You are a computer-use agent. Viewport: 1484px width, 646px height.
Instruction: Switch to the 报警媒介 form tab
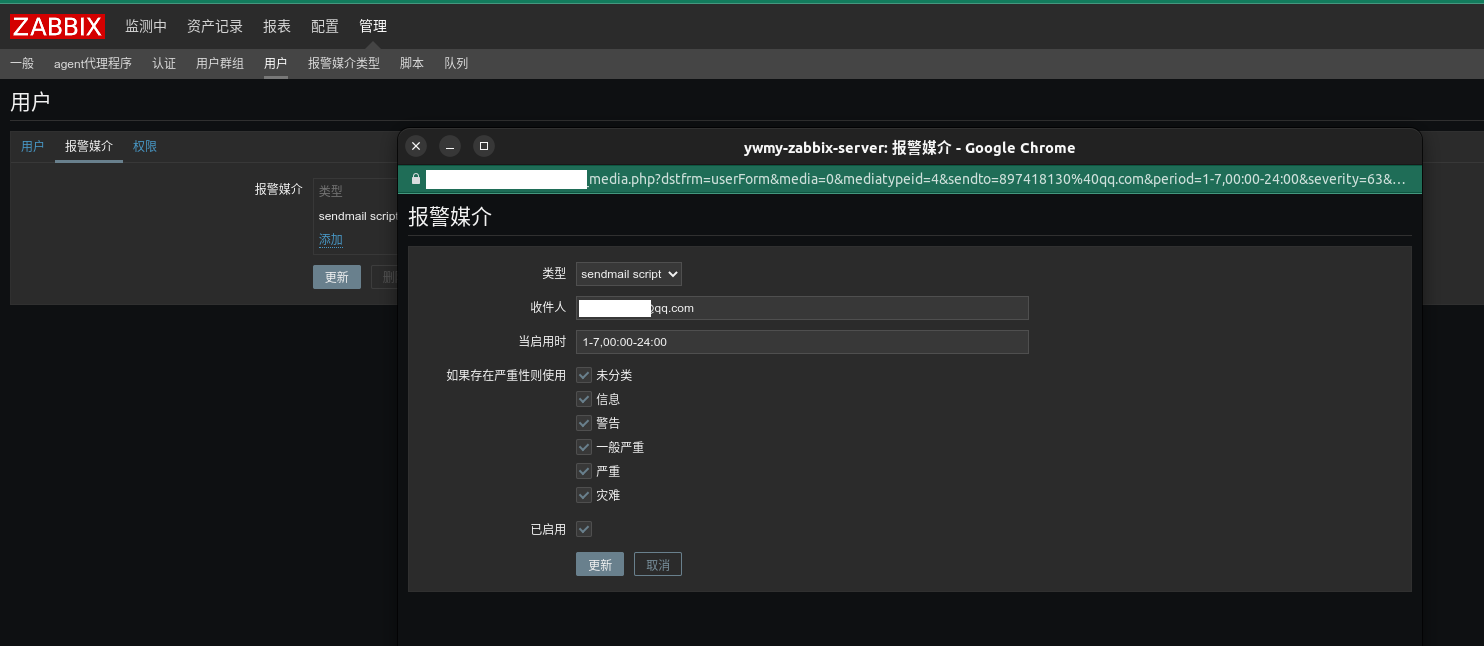pos(89,146)
